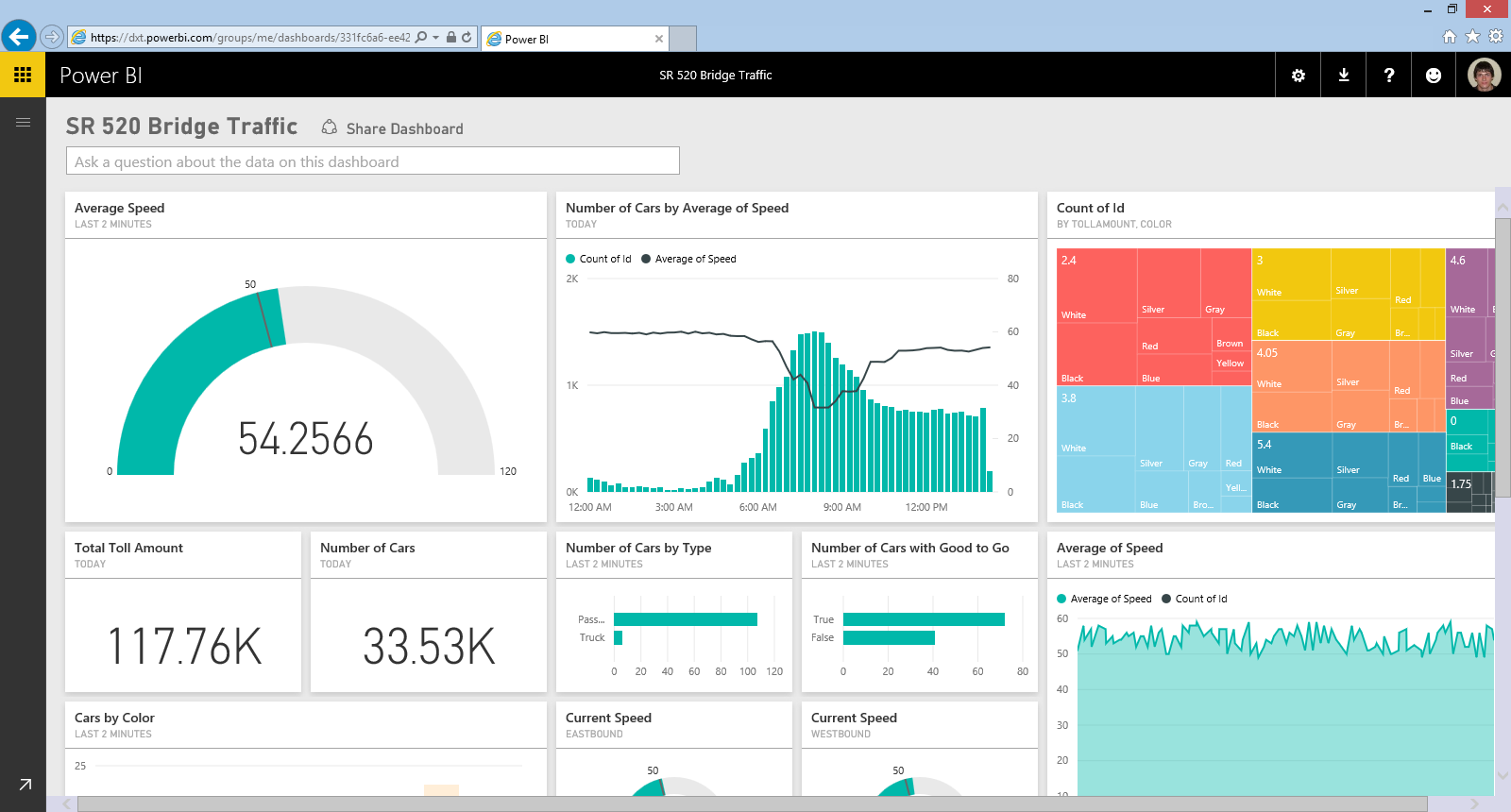Open the Power BI app launcher grid
The image size is (1511, 812).
[x=23, y=75]
